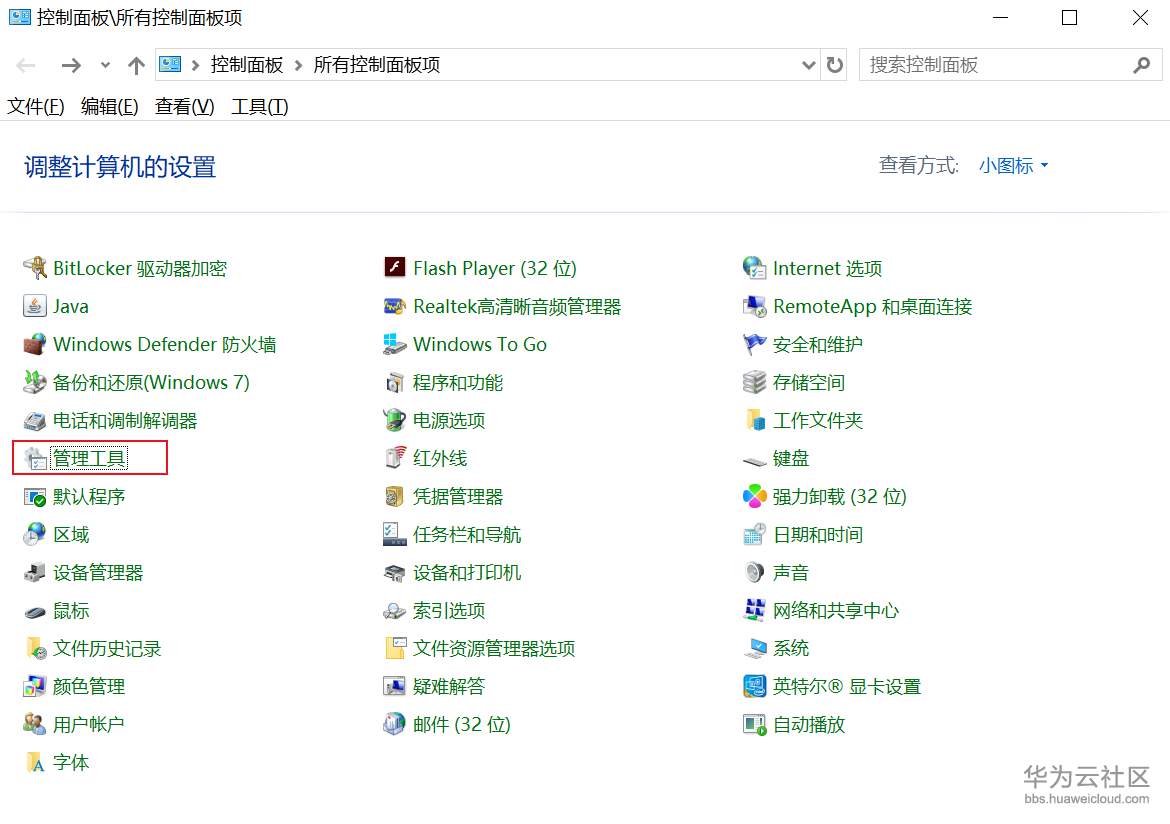The height and width of the screenshot is (824, 1170).
Task: Open 电源选项
Action: 452,420
